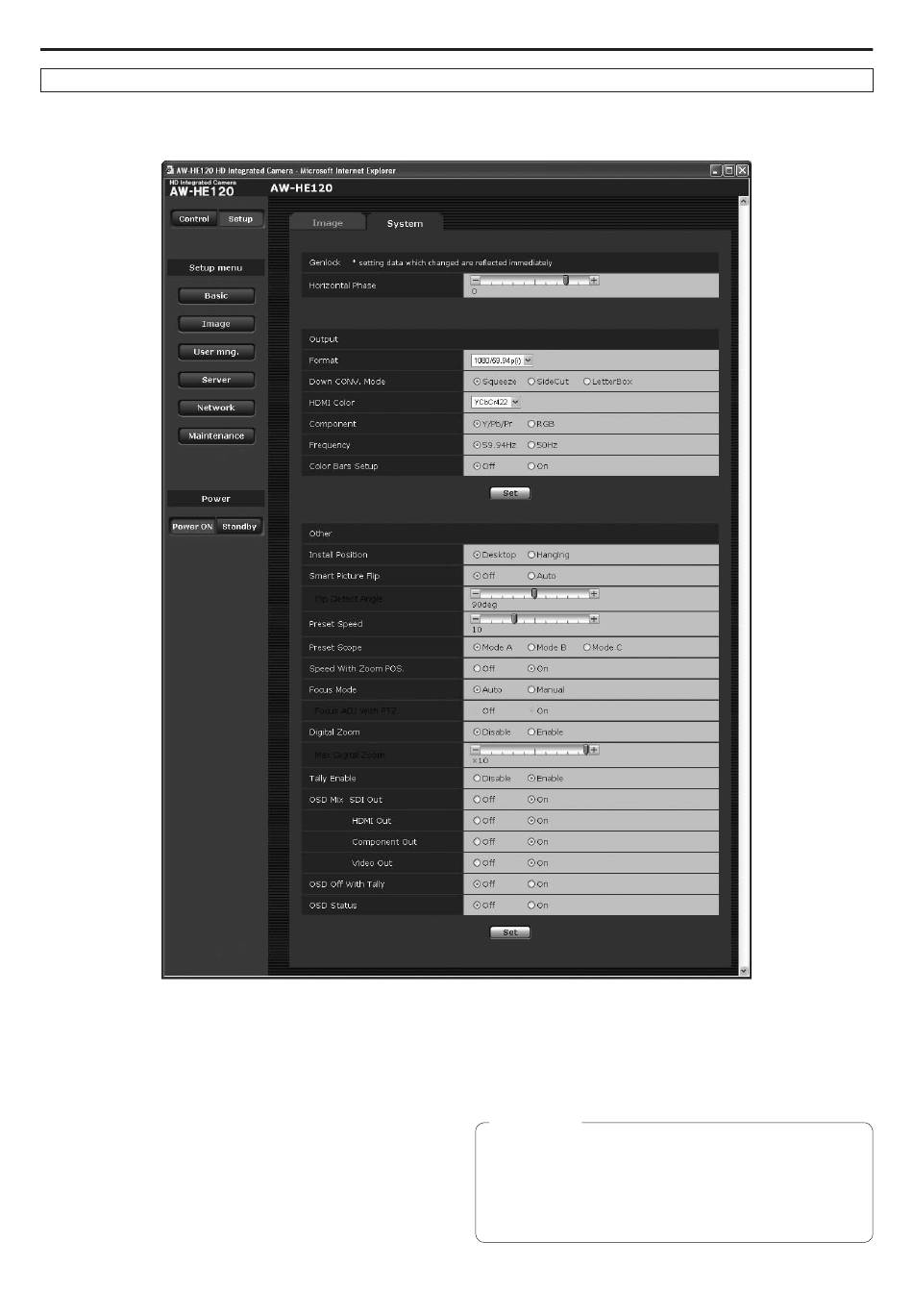Set Focus Mode to Manual

(x=531, y=690)
